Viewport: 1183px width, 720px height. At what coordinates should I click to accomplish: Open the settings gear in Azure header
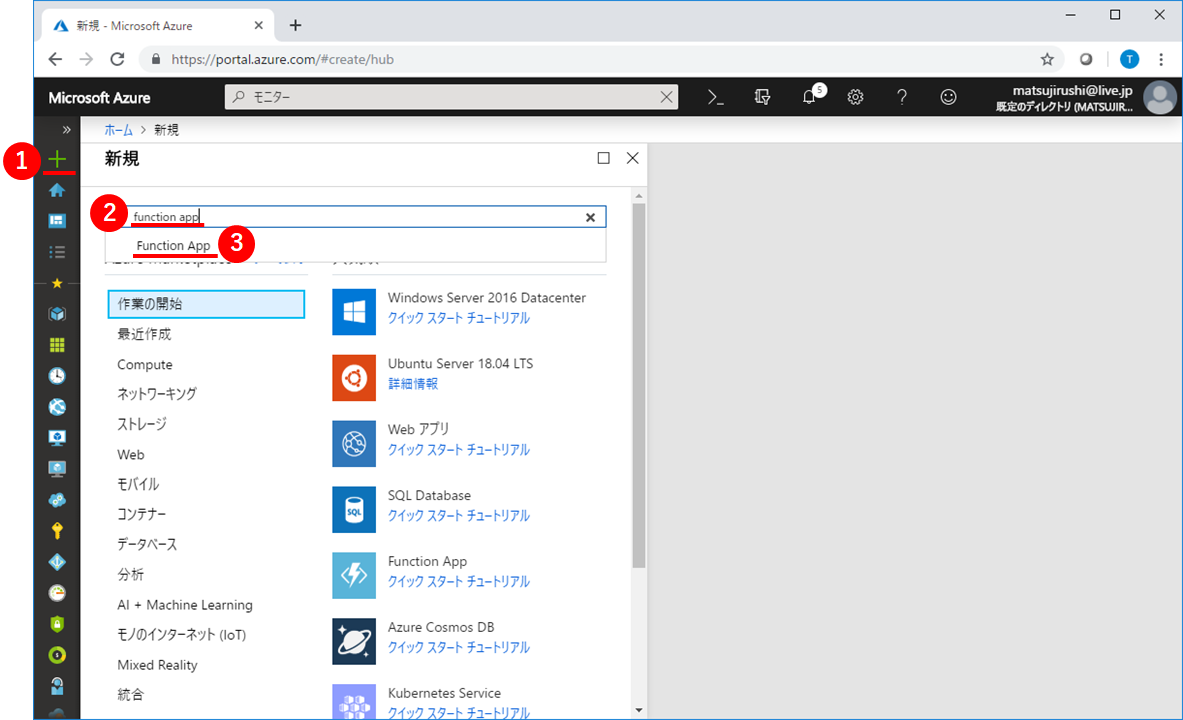tap(855, 97)
